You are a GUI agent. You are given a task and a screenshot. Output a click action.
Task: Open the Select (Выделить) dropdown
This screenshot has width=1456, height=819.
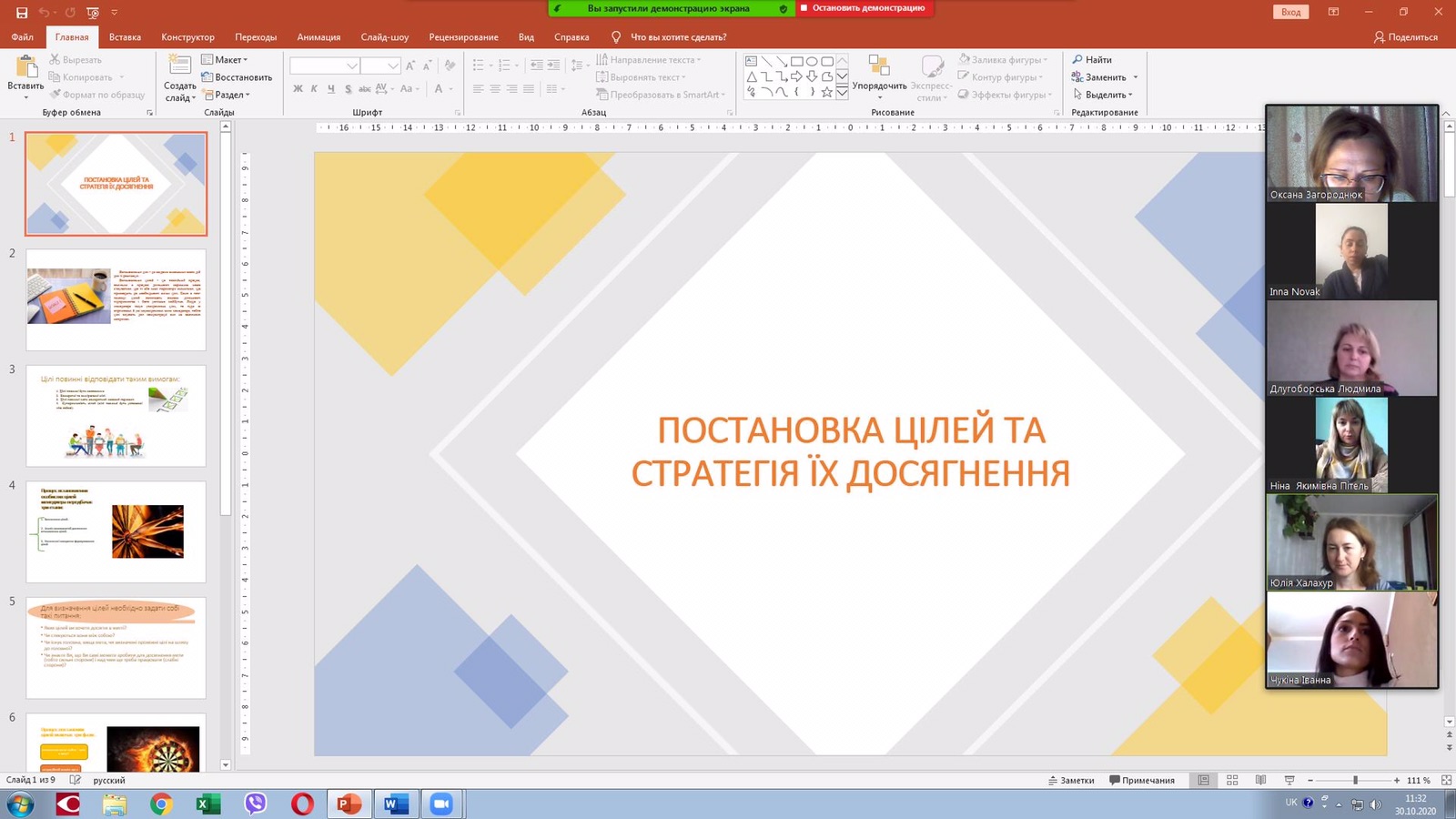[1102, 95]
